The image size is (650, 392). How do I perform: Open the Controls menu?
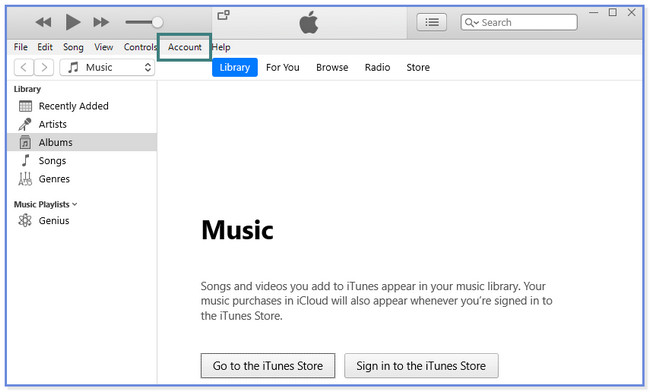(140, 47)
